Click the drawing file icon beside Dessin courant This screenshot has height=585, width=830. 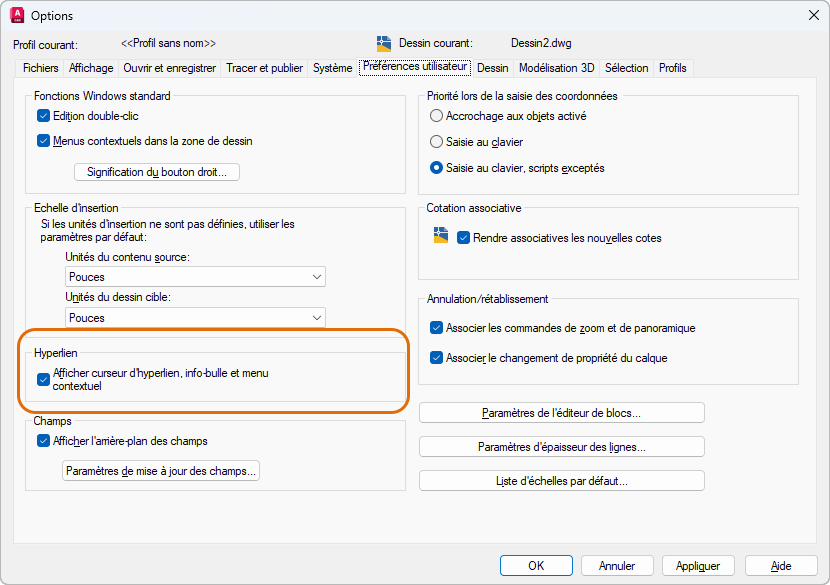(384, 43)
